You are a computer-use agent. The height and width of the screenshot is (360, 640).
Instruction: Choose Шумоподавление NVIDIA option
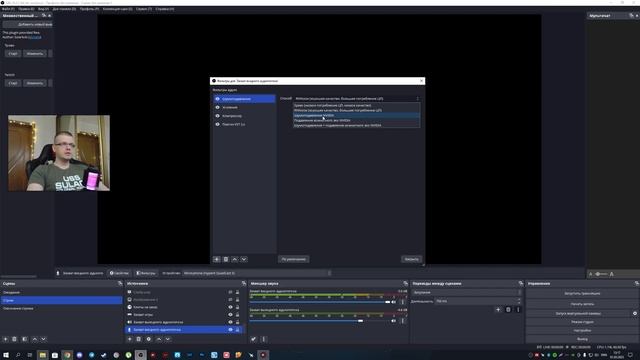coord(357,115)
